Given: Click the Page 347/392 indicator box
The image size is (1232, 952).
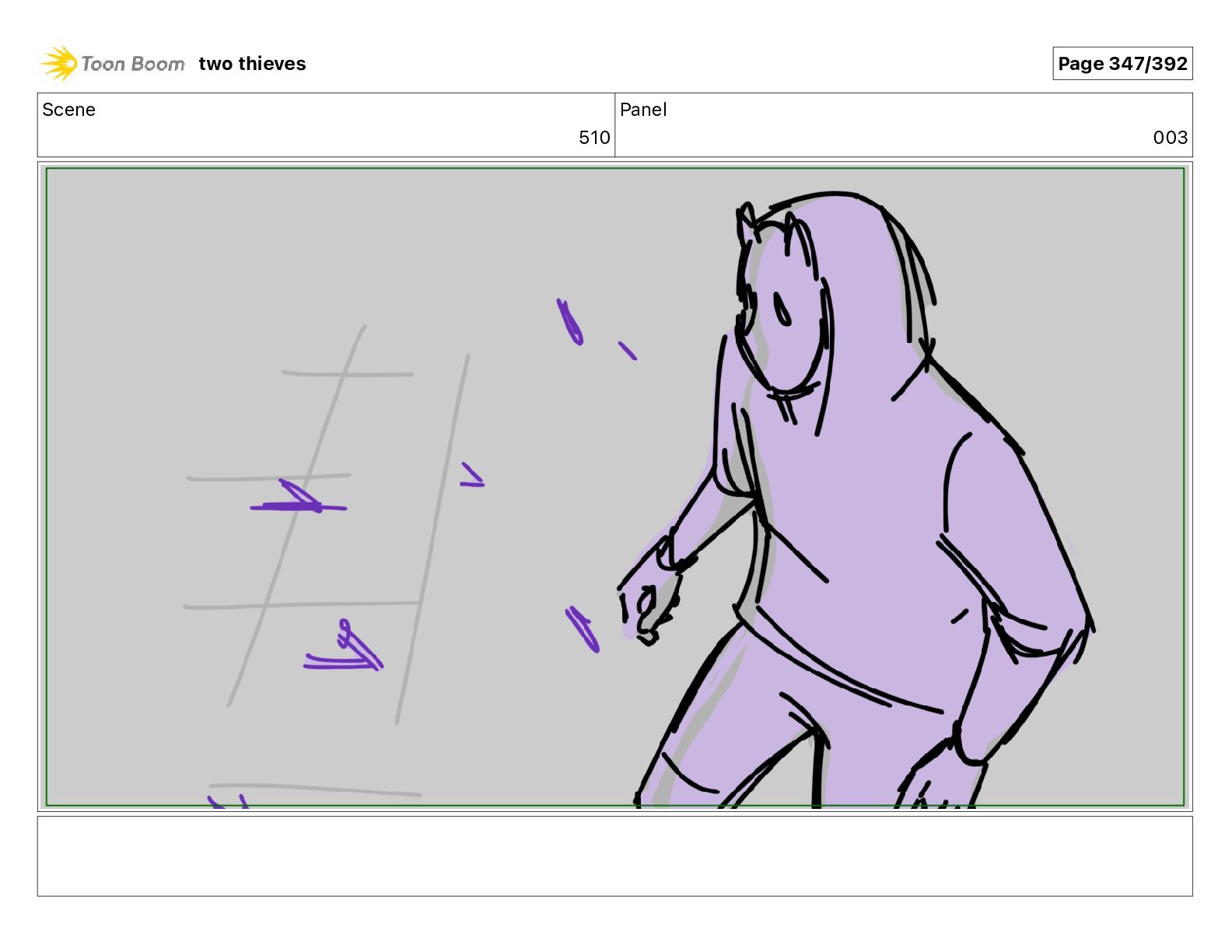Looking at the screenshot, I should pos(1122,64).
